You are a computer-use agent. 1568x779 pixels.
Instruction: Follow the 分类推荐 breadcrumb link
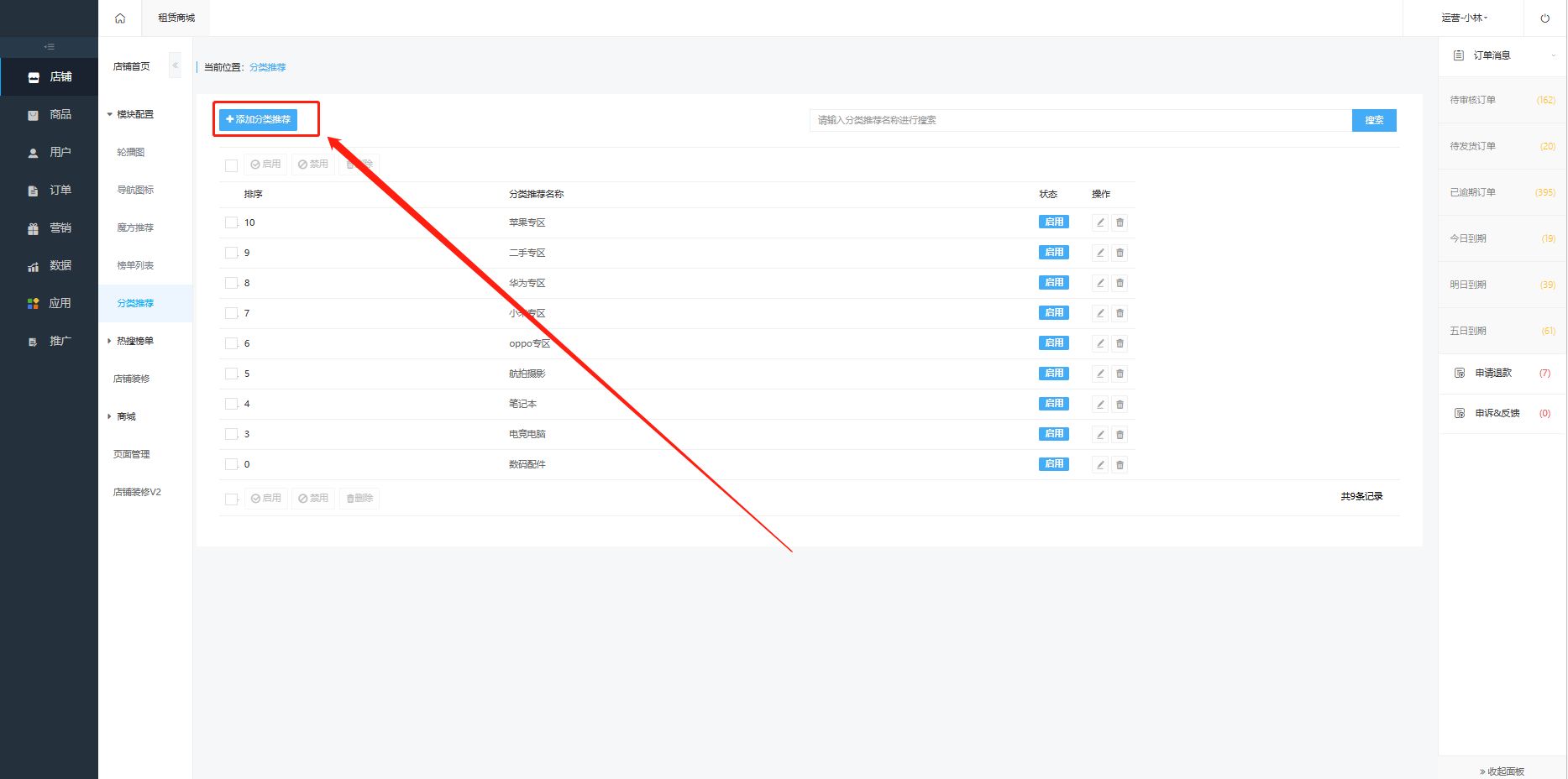268,67
